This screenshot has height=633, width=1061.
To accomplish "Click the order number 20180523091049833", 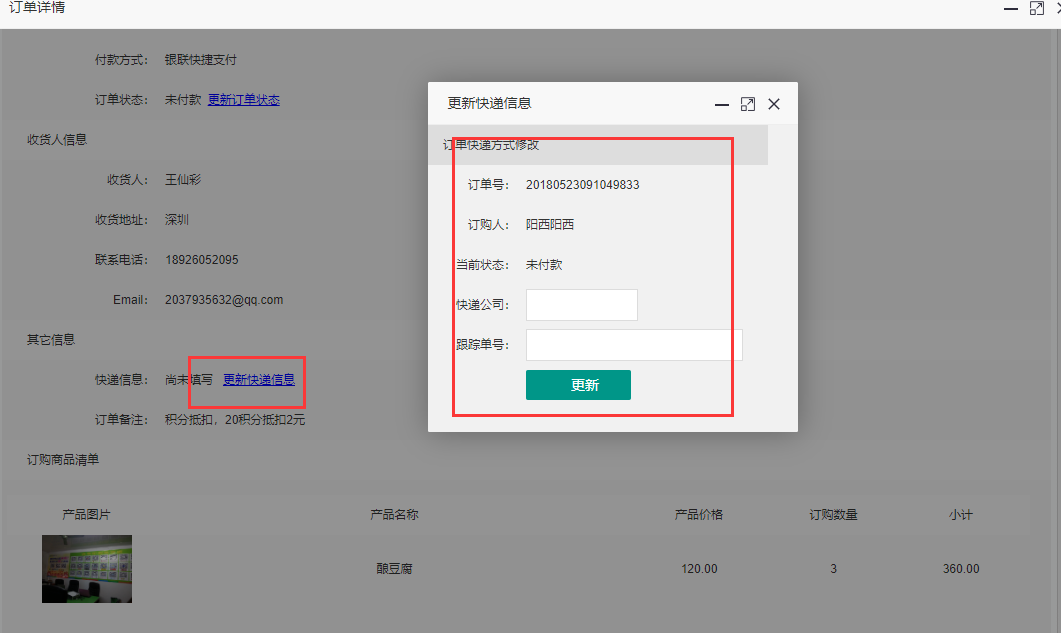I will 582,185.
